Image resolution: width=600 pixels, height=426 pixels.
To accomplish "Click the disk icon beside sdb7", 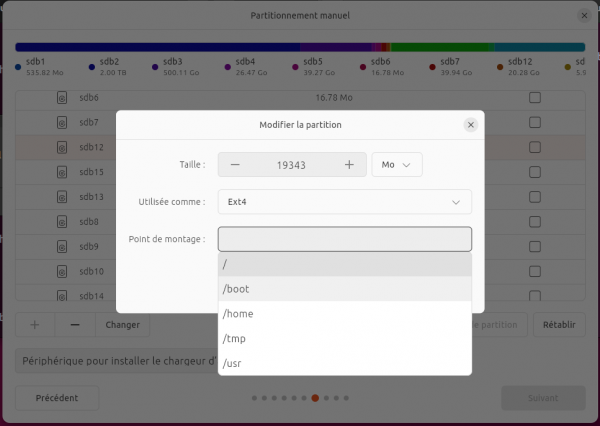I will pyautogui.click(x=62, y=123).
